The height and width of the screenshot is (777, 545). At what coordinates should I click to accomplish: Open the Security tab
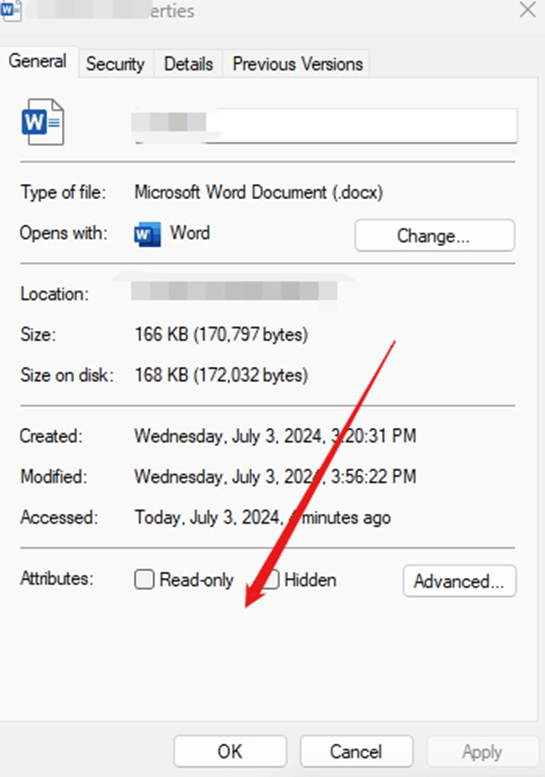pyautogui.click(x=115, y=64)
